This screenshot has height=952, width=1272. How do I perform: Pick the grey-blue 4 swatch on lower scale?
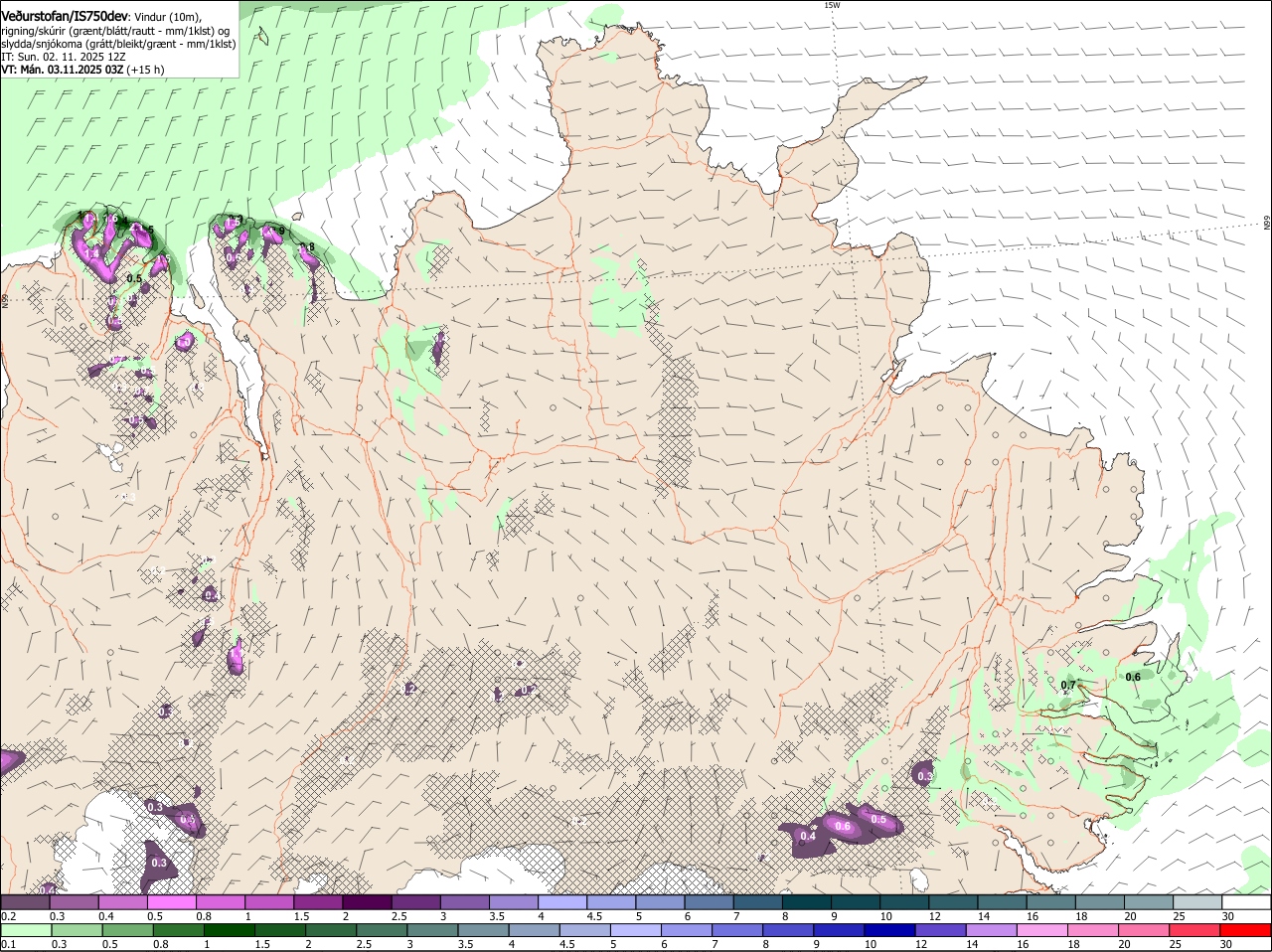(x=533, y=931)
